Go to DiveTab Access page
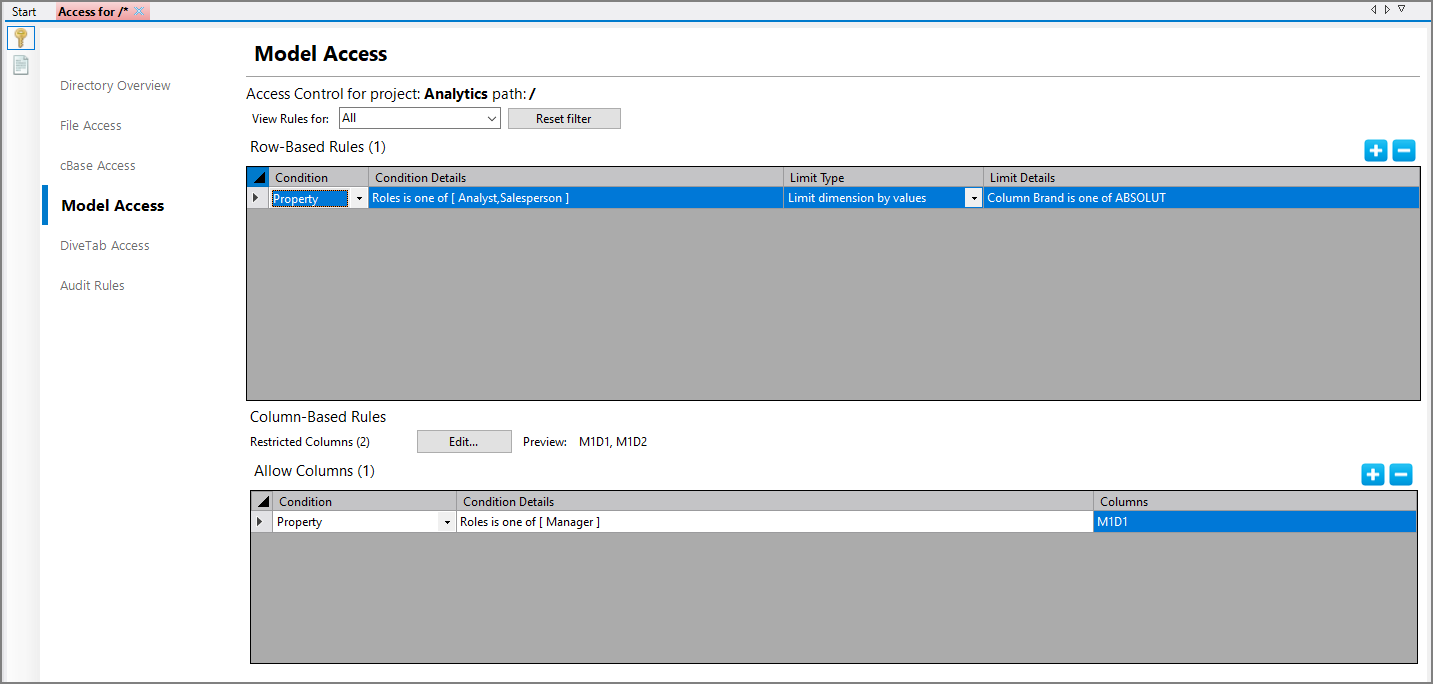Image resolution: width=1433 pixels, height=684 pixels. point(105,246)
